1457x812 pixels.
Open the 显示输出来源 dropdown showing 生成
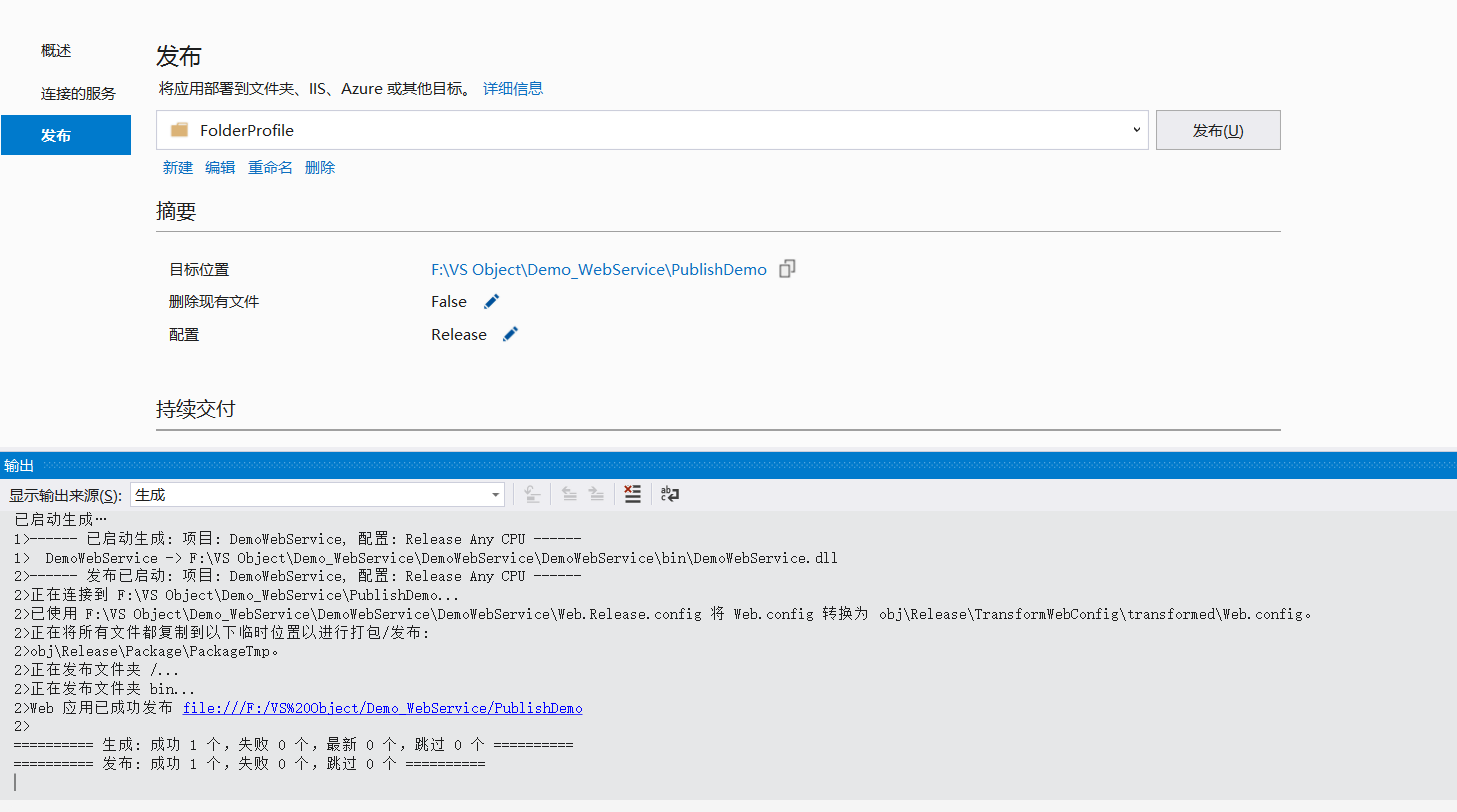[x=494, y=493]
